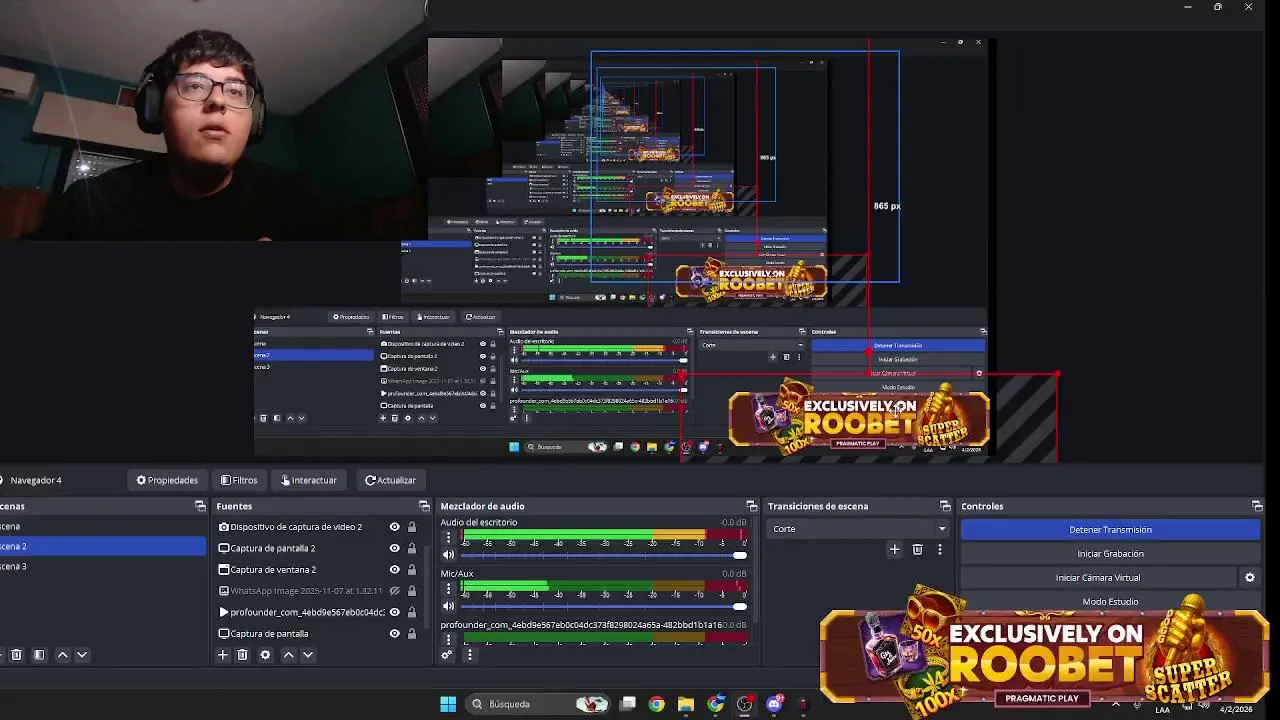This screenshot has width=1280, height=720.
Task: Click the play icon of profounder_com media source
Action: click(x=224, y=612)
